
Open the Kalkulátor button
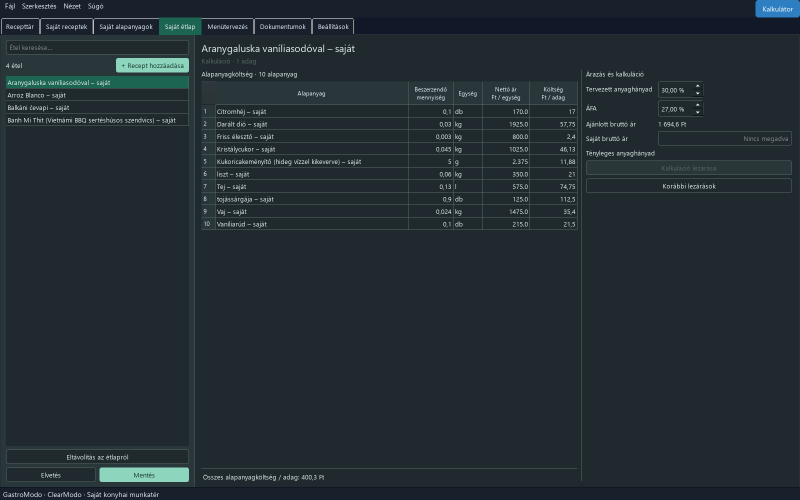777,9
